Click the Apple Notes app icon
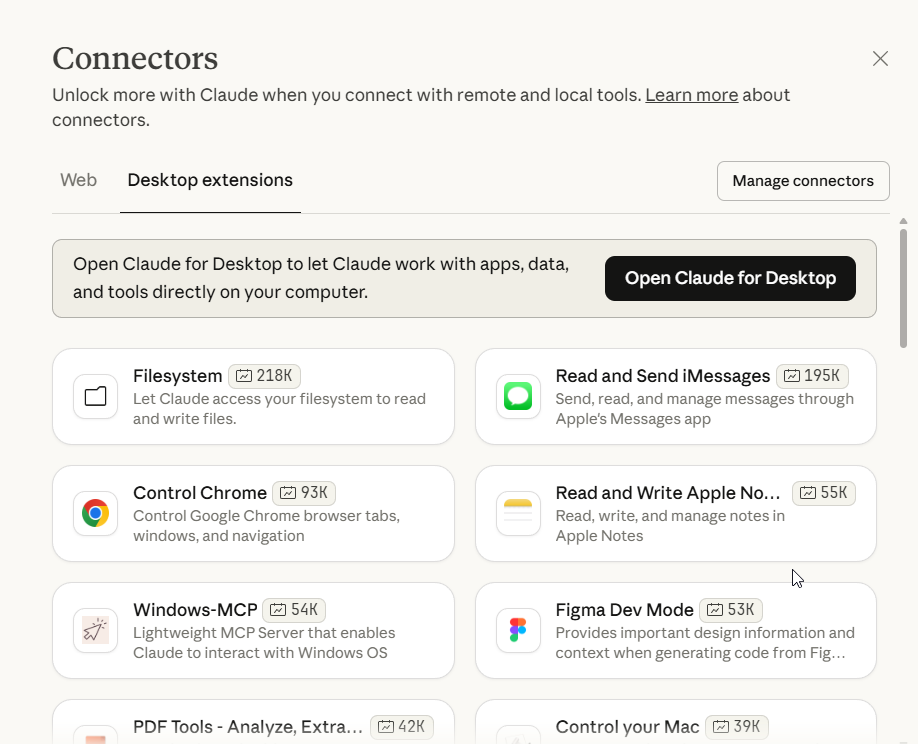This screenshot has height=744, width=918. 518,514
